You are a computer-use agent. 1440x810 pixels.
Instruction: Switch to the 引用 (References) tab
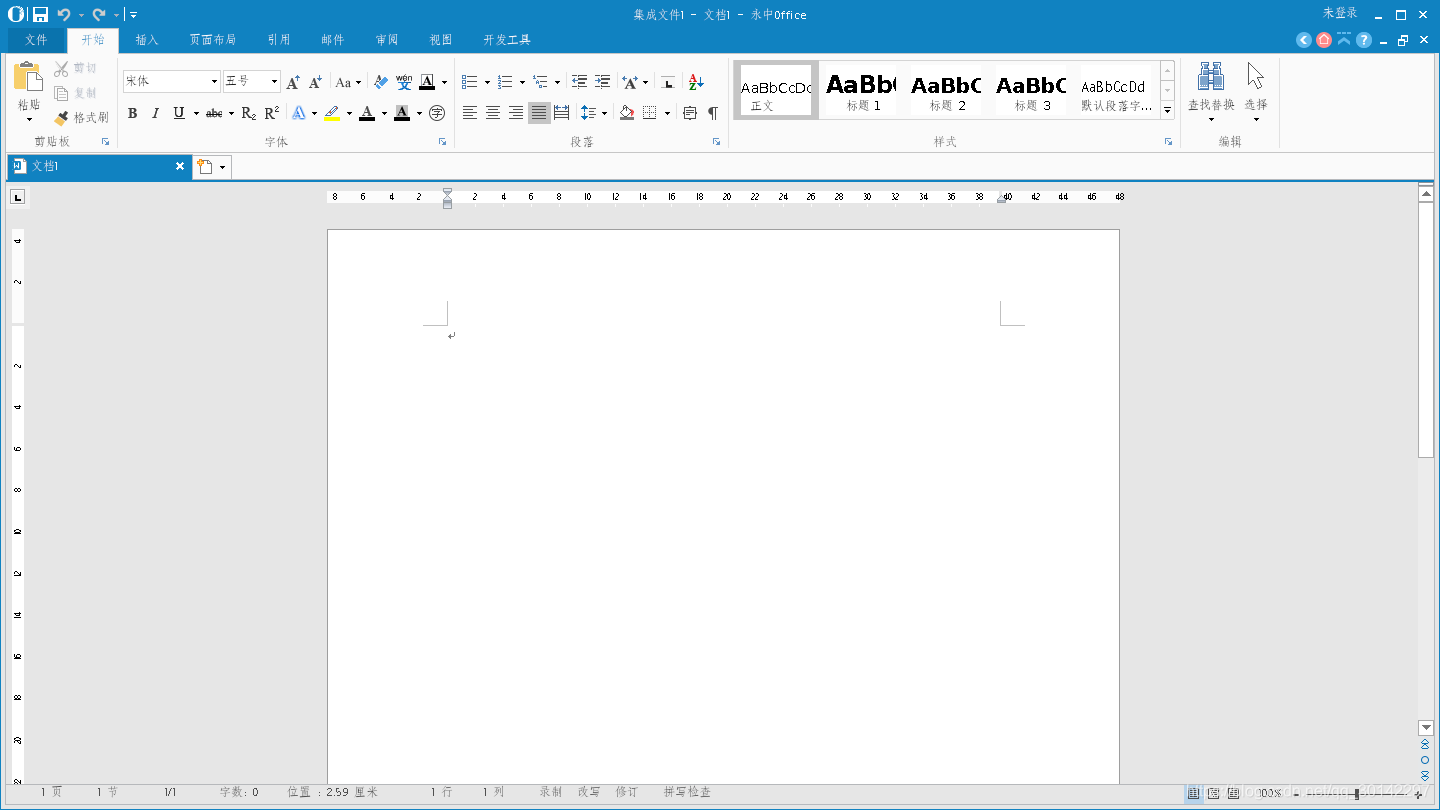click(x=279, y=40)
